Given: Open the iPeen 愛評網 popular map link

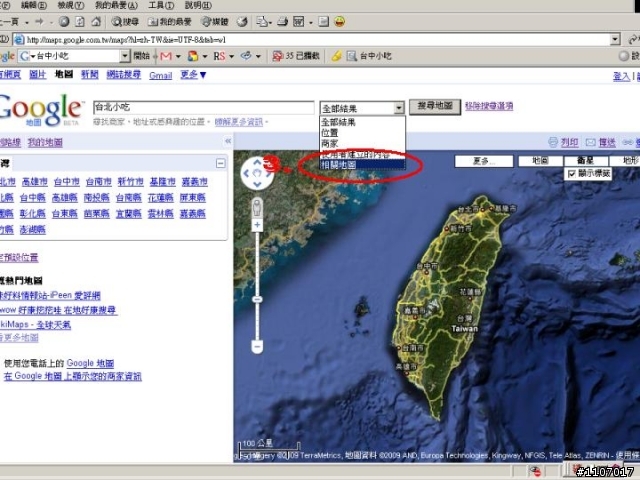Looking at the screenshot, I should [50, 295].
